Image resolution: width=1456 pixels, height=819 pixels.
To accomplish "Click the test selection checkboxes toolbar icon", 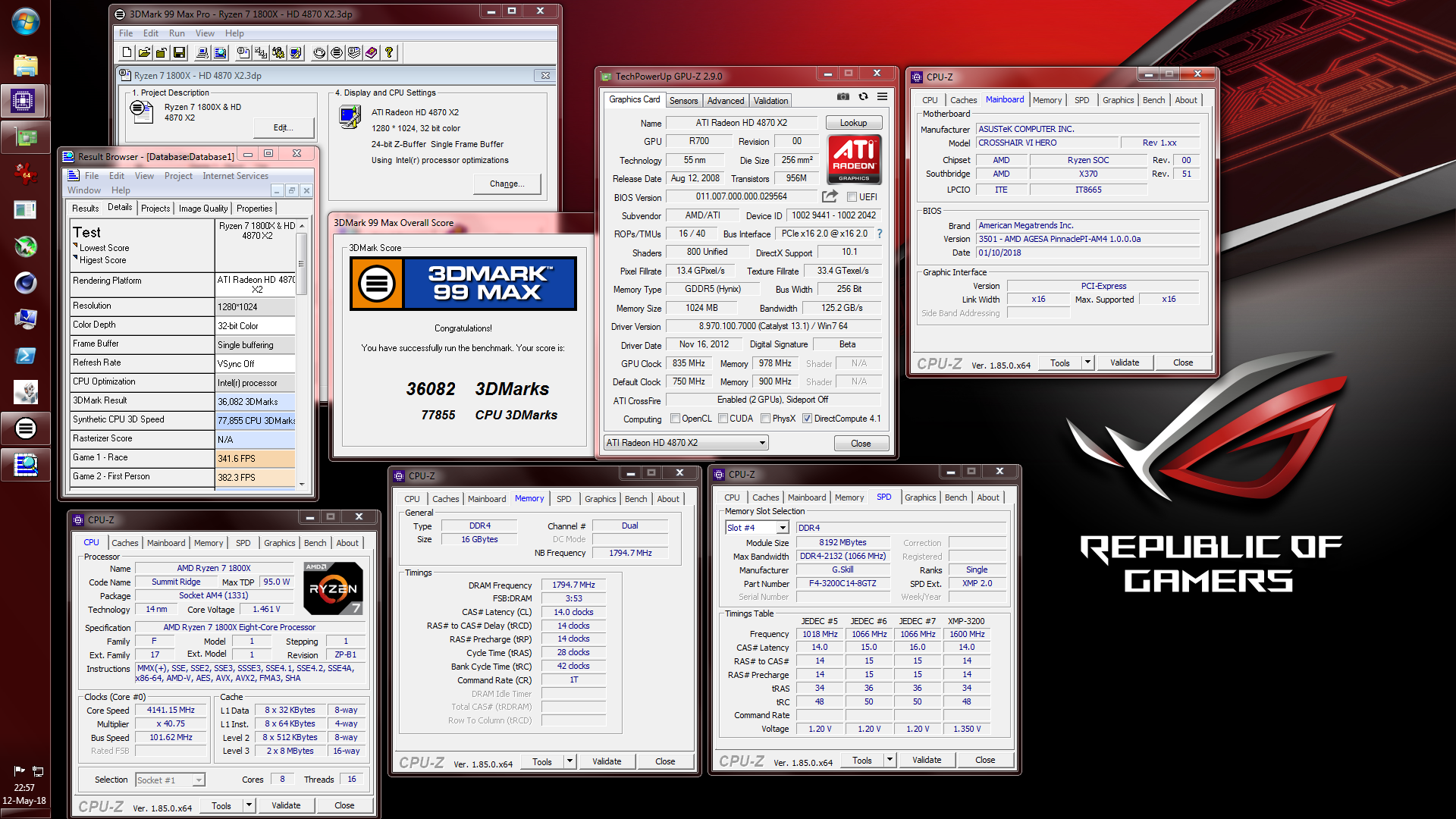I will [x=261, y=52].
